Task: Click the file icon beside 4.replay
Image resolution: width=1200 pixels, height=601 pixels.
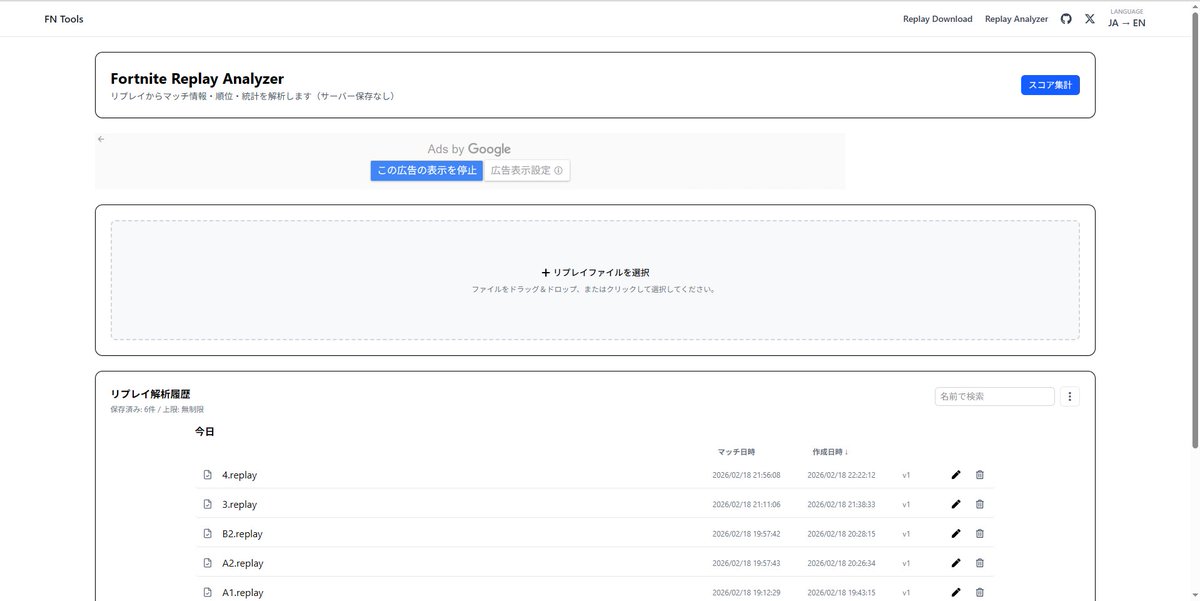Action: click(x=207, y=475)
